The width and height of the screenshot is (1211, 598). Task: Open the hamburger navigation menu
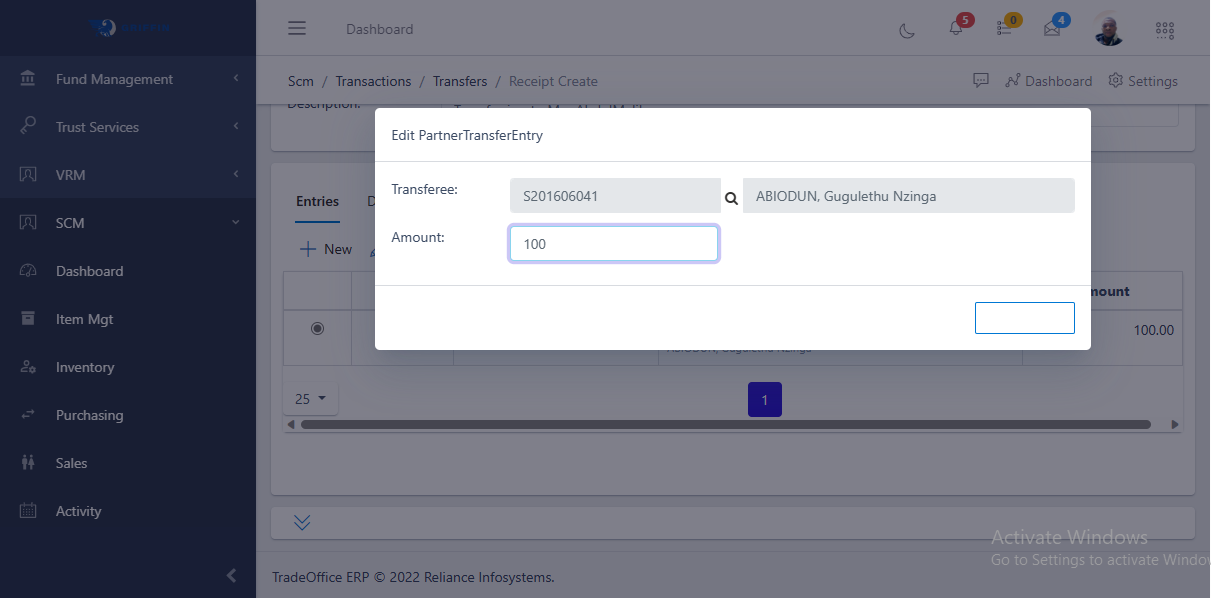[297, 28]
